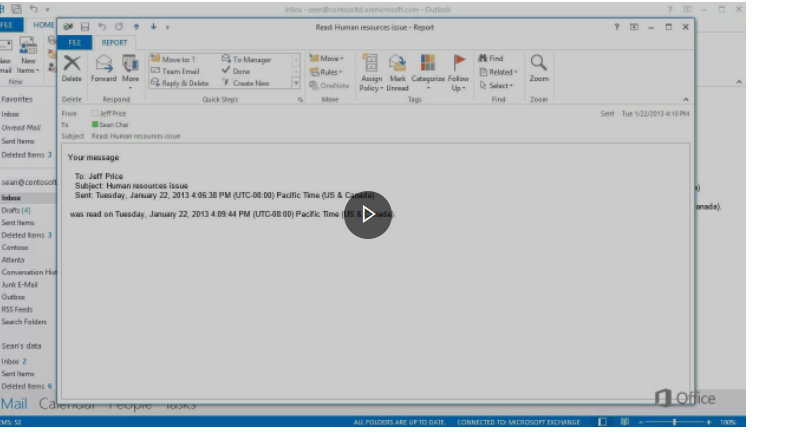Open the Select dropdown

(496, 85)
